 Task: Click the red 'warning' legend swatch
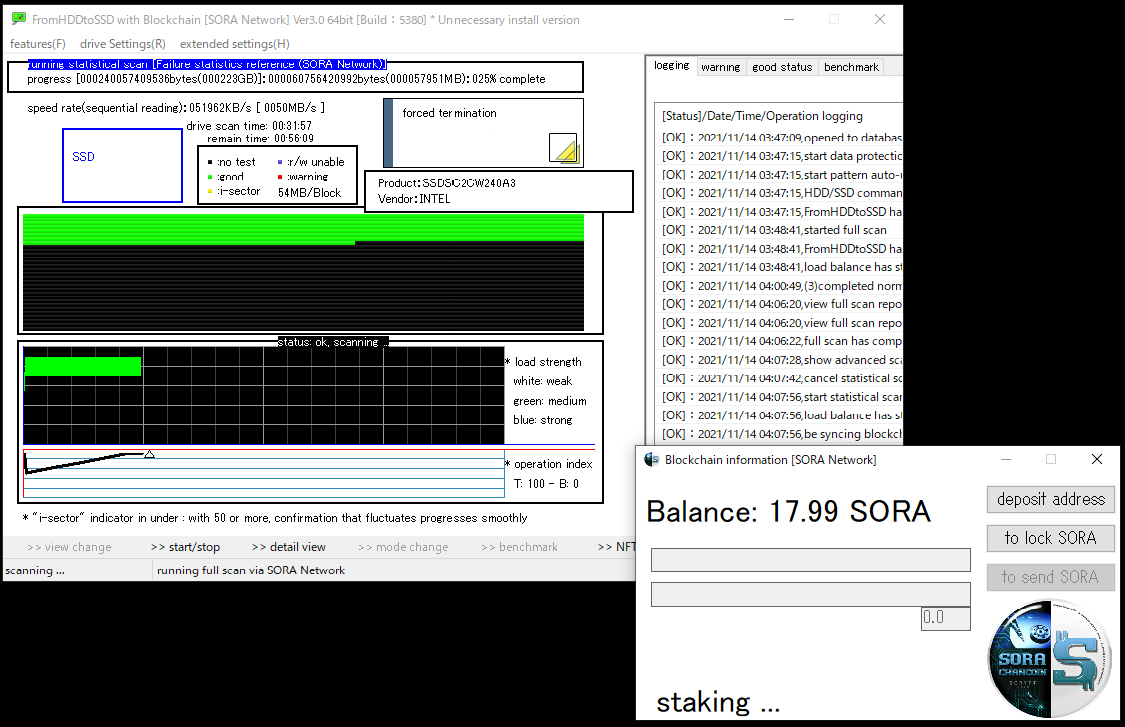[280, 177]
